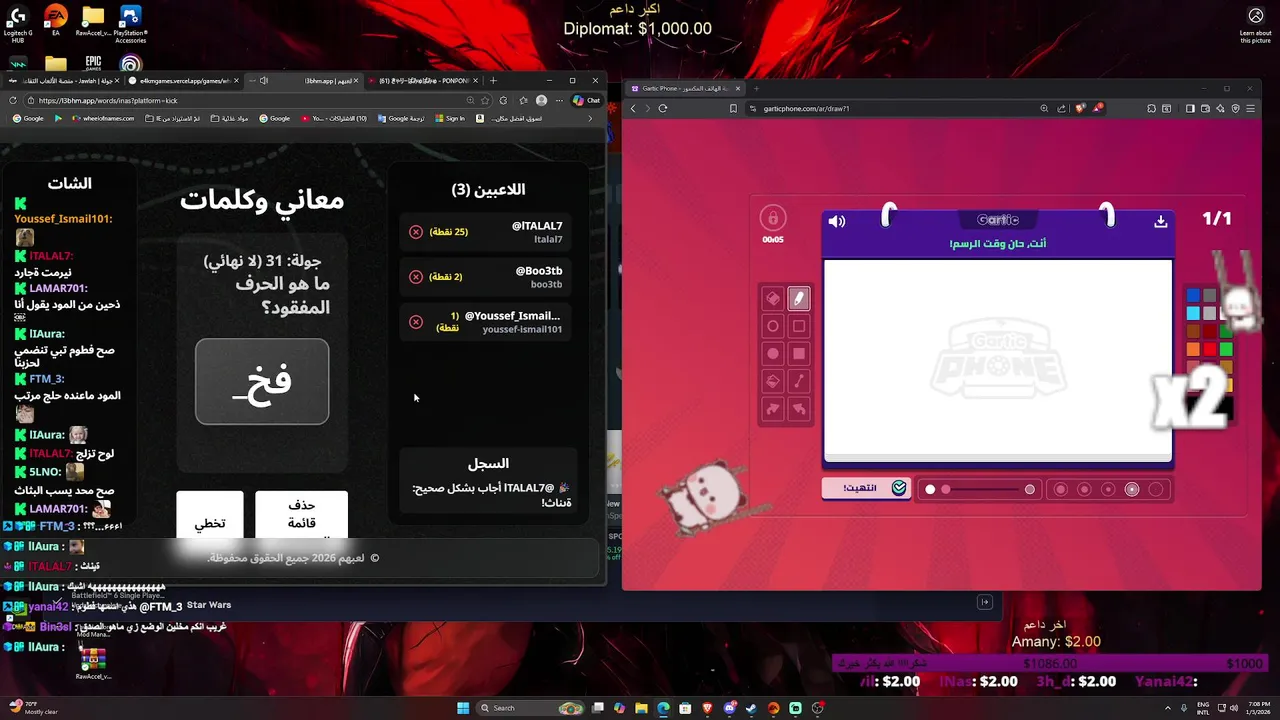Click the lock icon above the timer
This screenshot has width=1280, height=720.
pos(772,218)
